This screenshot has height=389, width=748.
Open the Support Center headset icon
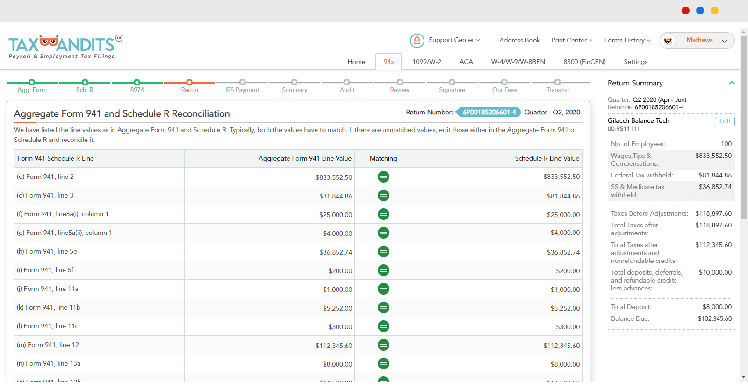417,41
